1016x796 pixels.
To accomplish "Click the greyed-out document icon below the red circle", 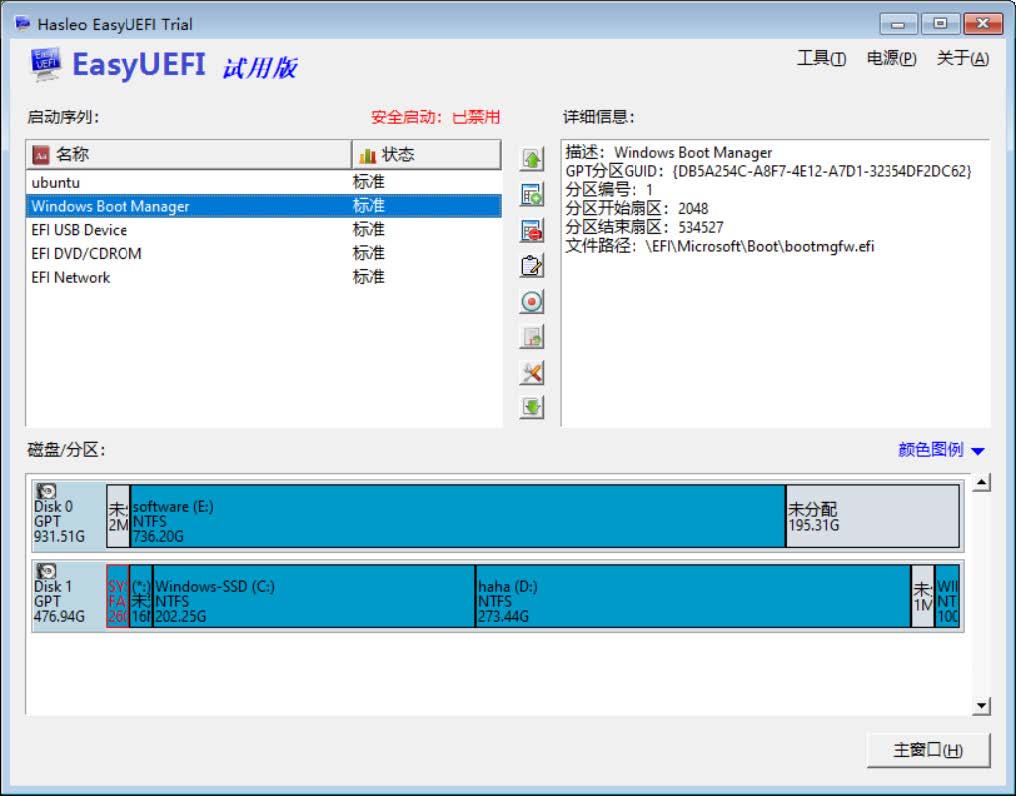I will [x=531, y=337].
